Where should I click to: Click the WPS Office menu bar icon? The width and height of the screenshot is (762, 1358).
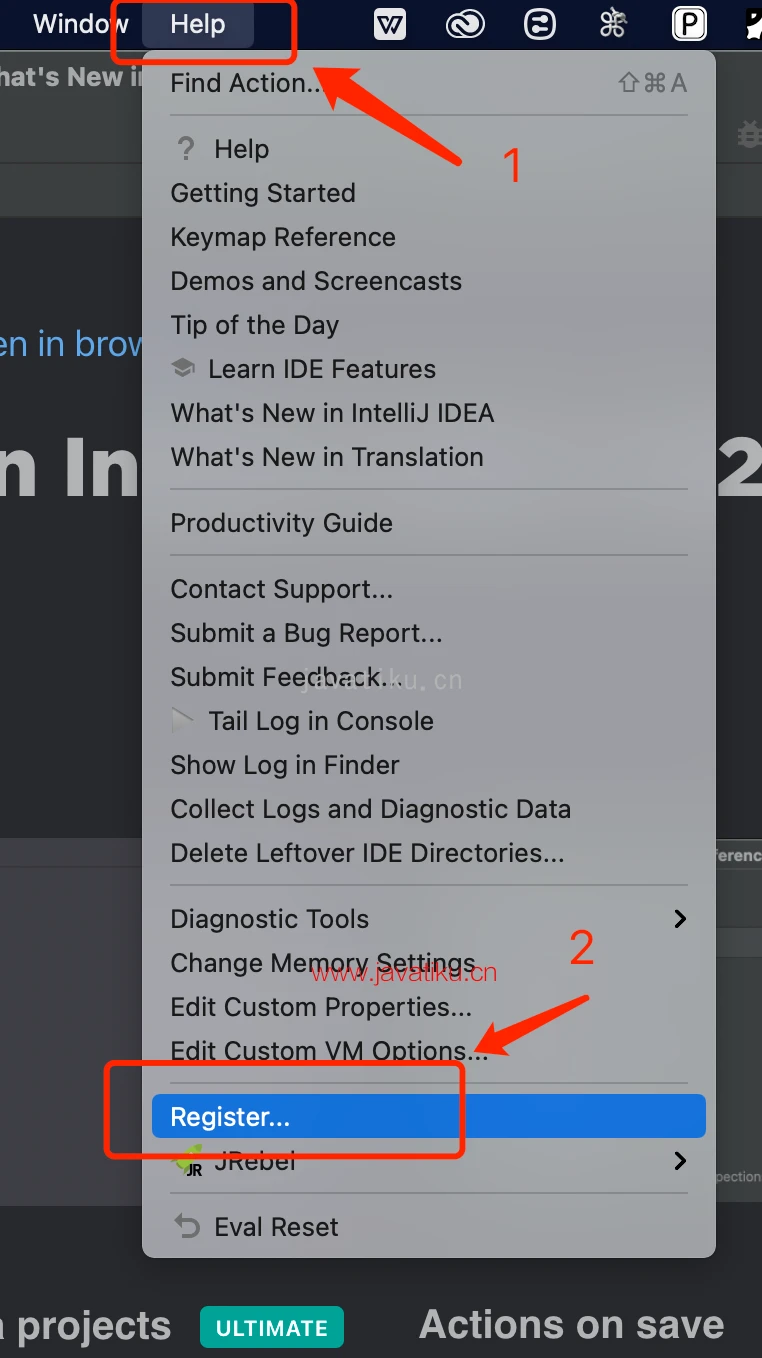click(x=390, y=23)
